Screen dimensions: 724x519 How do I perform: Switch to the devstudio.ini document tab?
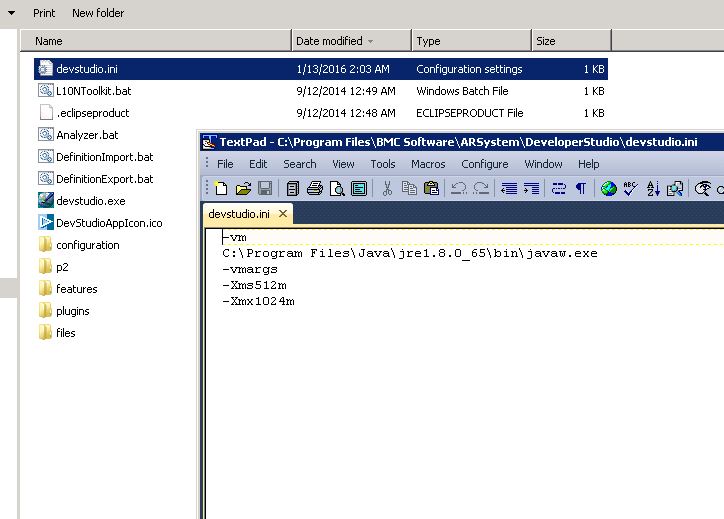238,214
